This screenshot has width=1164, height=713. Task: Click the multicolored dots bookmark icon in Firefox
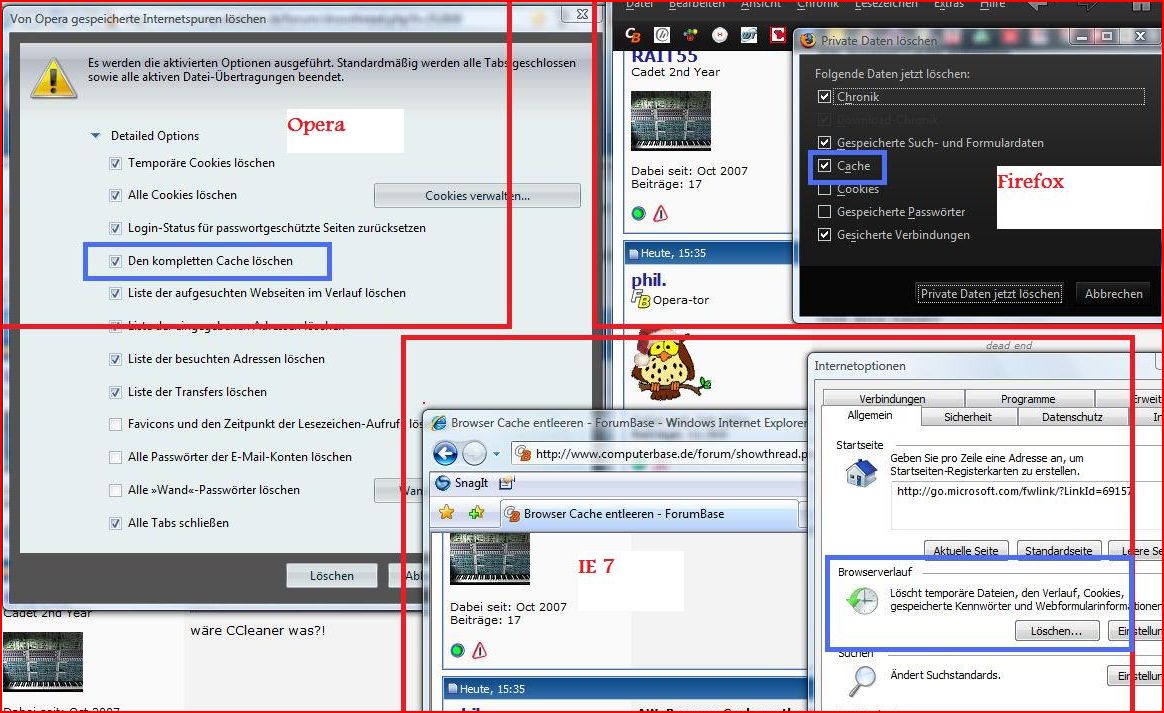pyautogui.click(x=690, y=34)
